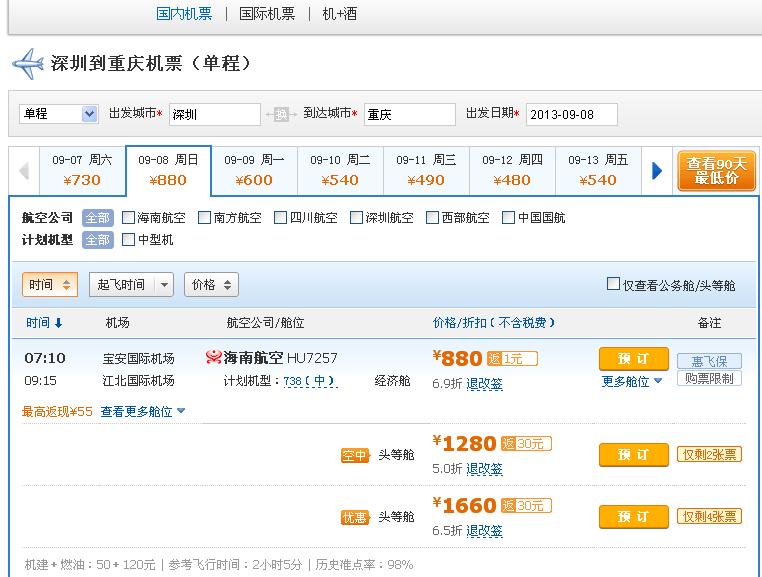Open 退改签 rules for the ¥1660 fare
The width and height of the screenshot is (762, 577).
[x=485, y=531]
